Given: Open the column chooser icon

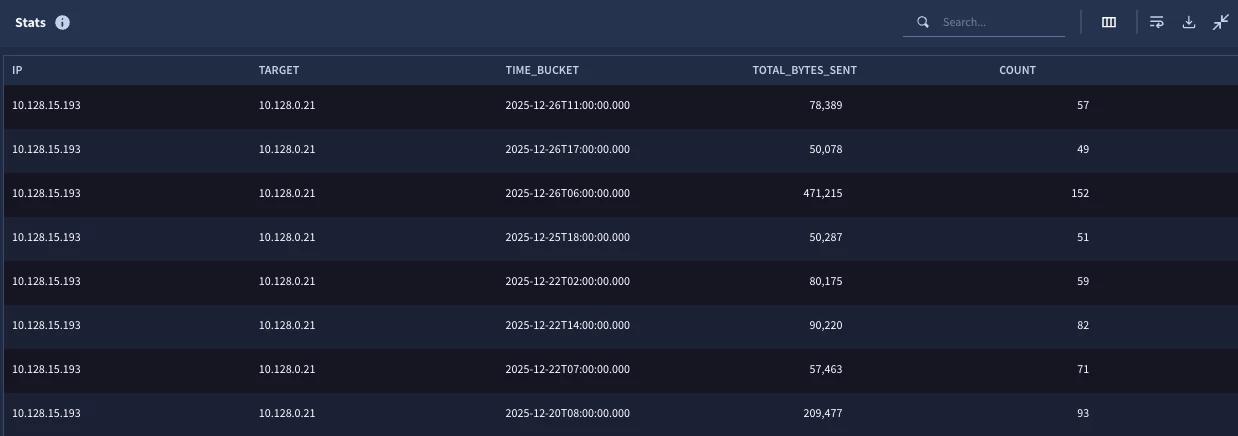Looking at the screenshot, I should [x=1109, y=22].
